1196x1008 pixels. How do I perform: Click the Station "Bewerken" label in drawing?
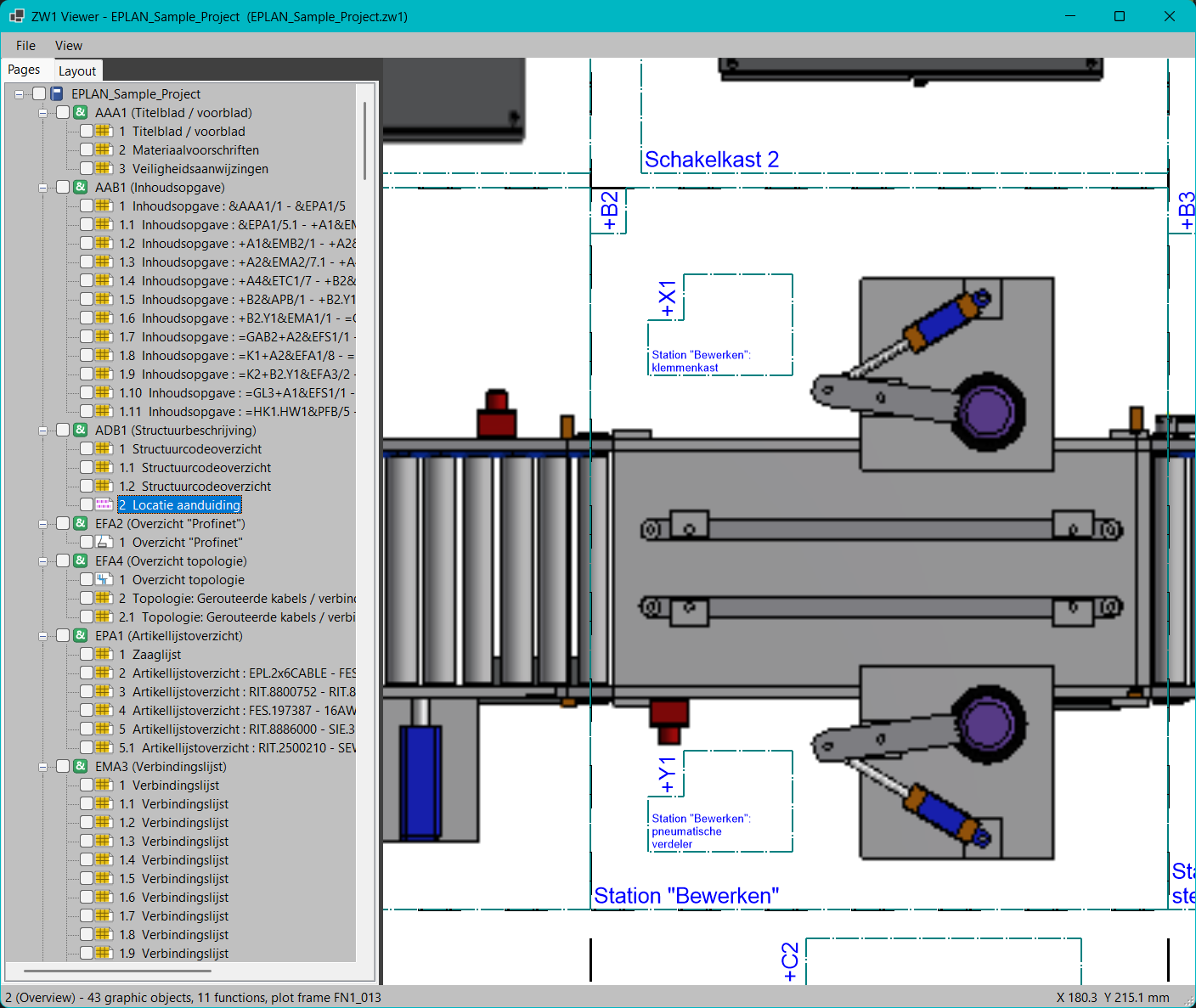click(686, 896)
